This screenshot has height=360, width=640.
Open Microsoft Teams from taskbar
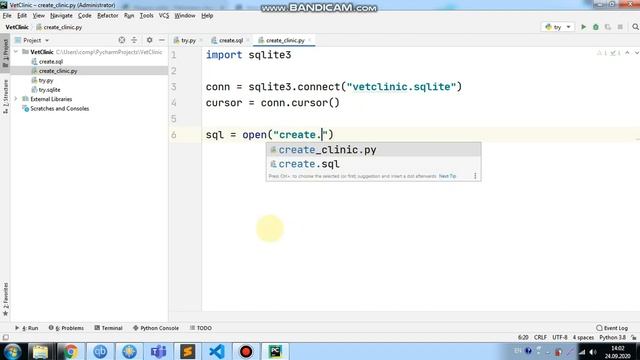pos(158,351)
